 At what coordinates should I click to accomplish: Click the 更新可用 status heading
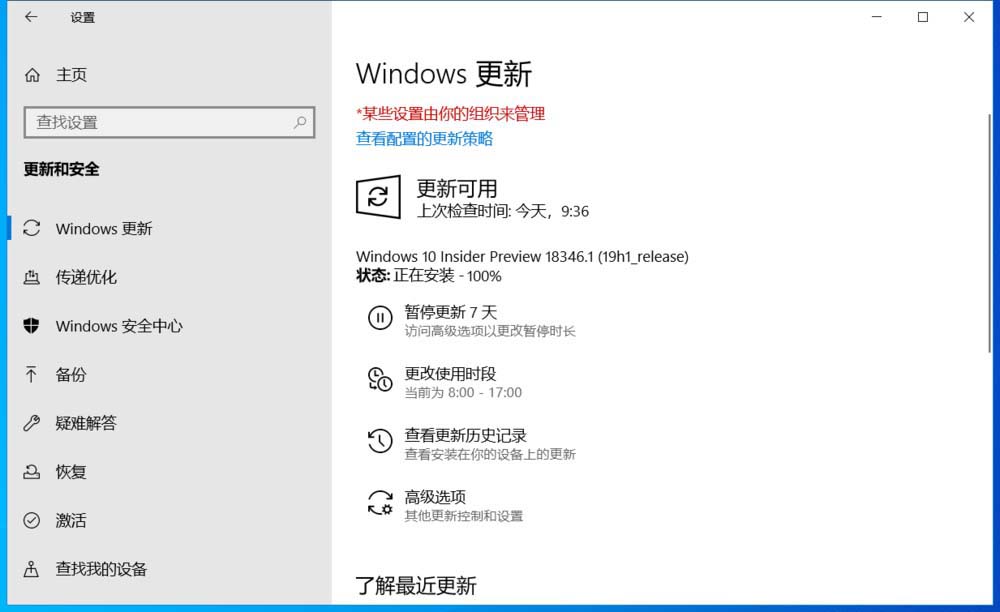click(457, 189)
